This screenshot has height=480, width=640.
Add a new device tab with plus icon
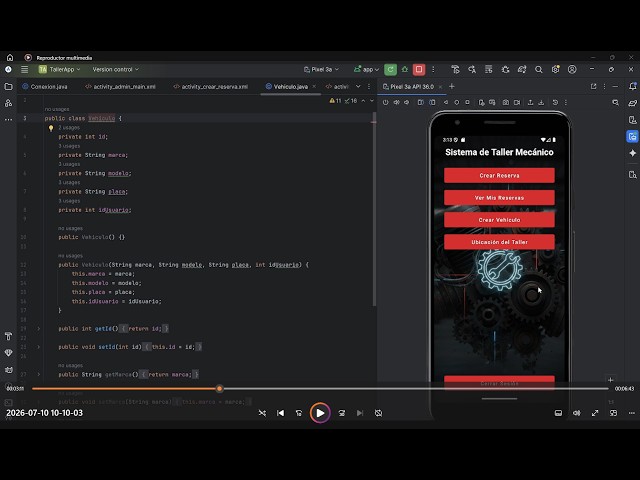point(452,87)
